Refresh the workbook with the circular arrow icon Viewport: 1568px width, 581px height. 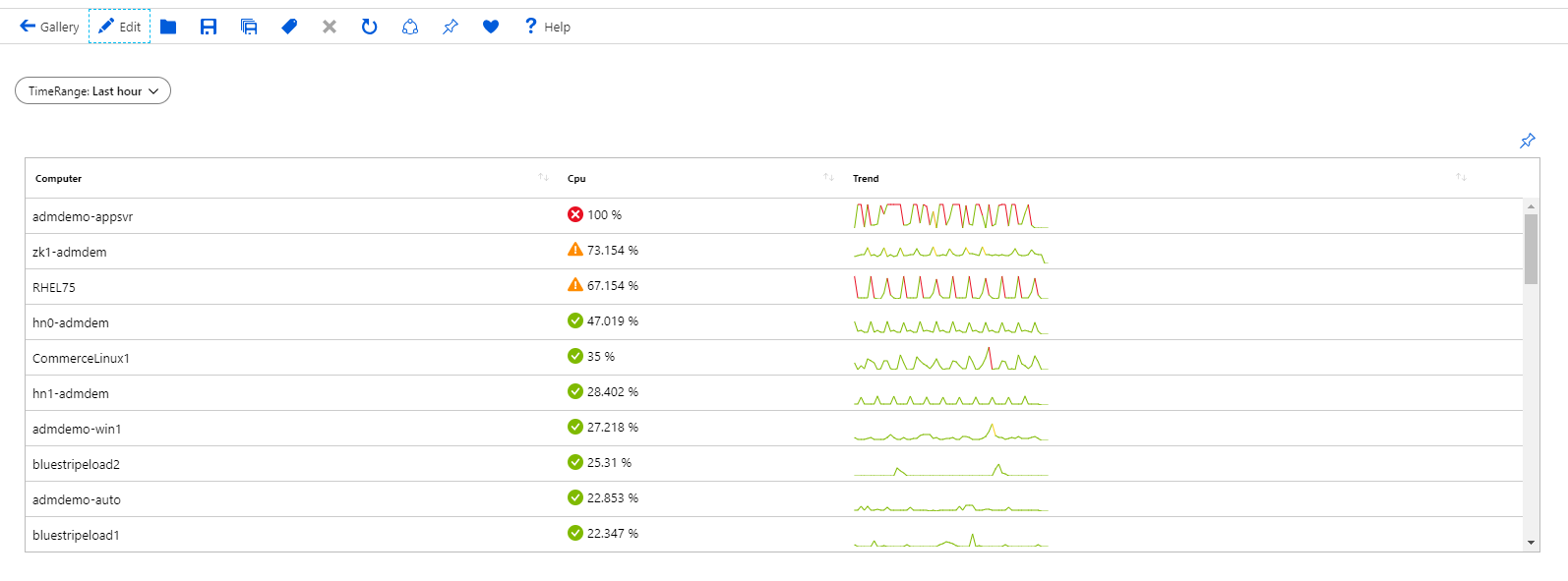point(370,27)
